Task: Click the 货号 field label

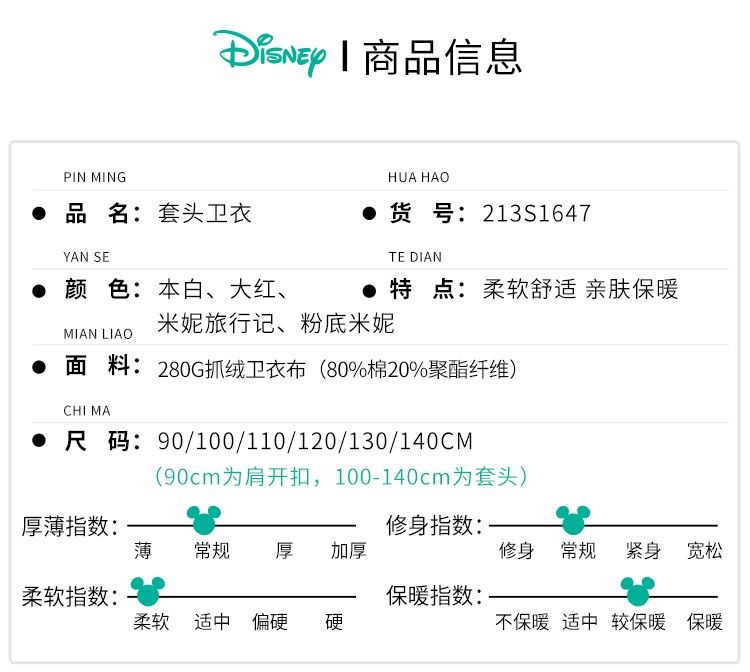Action: coord(428,213)
